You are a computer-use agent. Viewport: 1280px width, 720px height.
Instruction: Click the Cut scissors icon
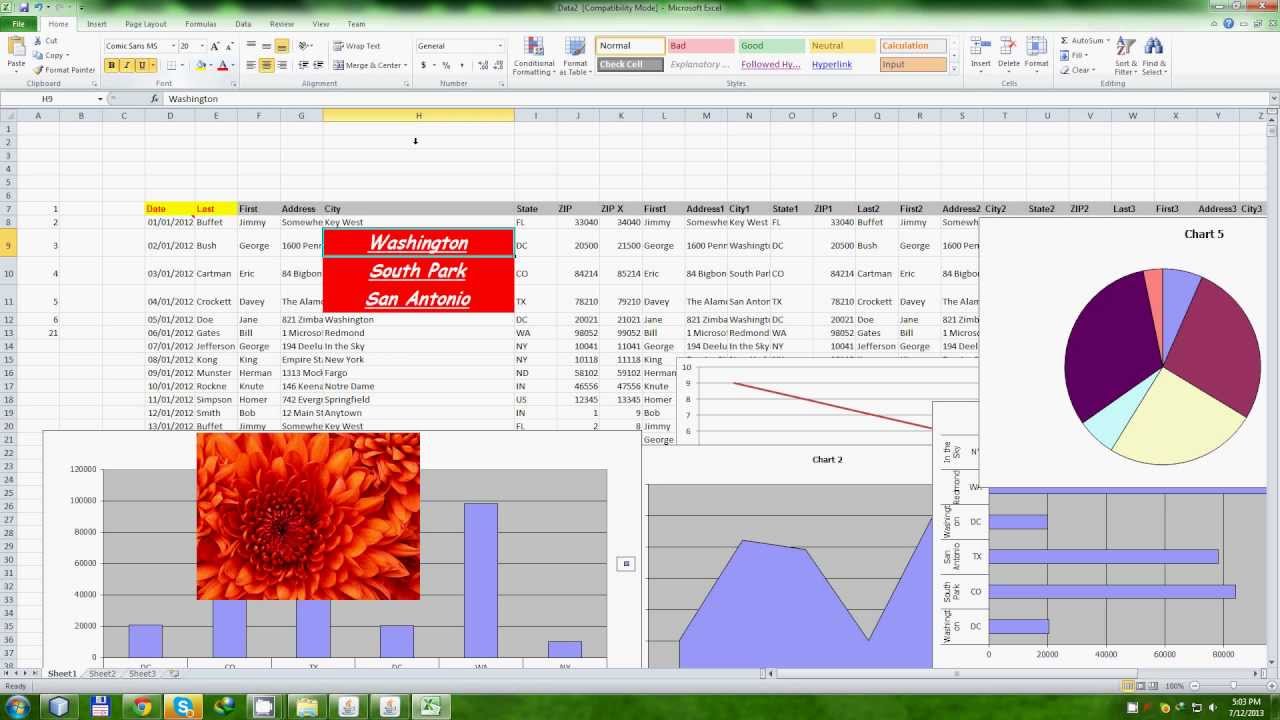point(38,41)
